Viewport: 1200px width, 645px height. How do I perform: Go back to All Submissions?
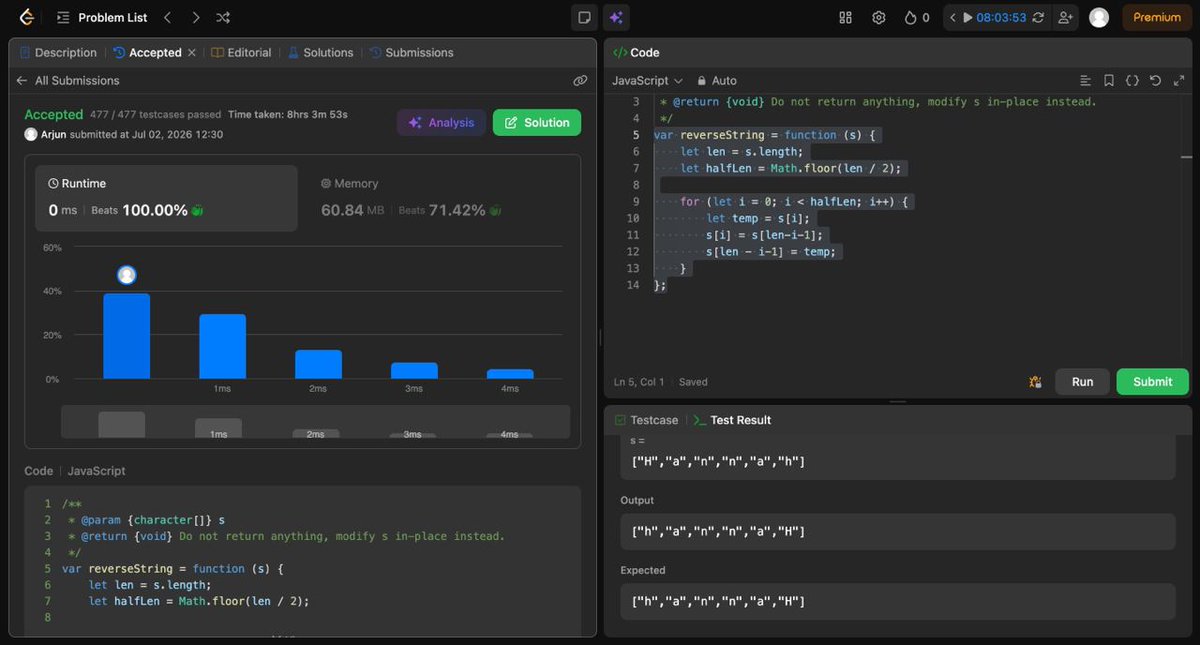click(68, 80)
